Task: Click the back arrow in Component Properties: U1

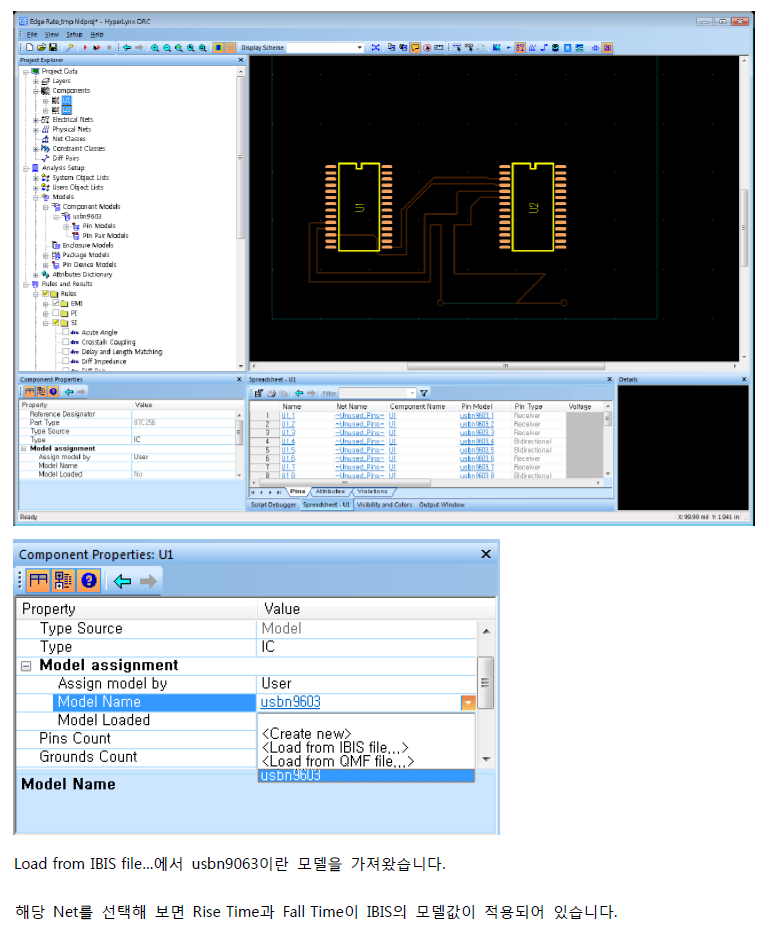Action: click(x=123, y=580)
